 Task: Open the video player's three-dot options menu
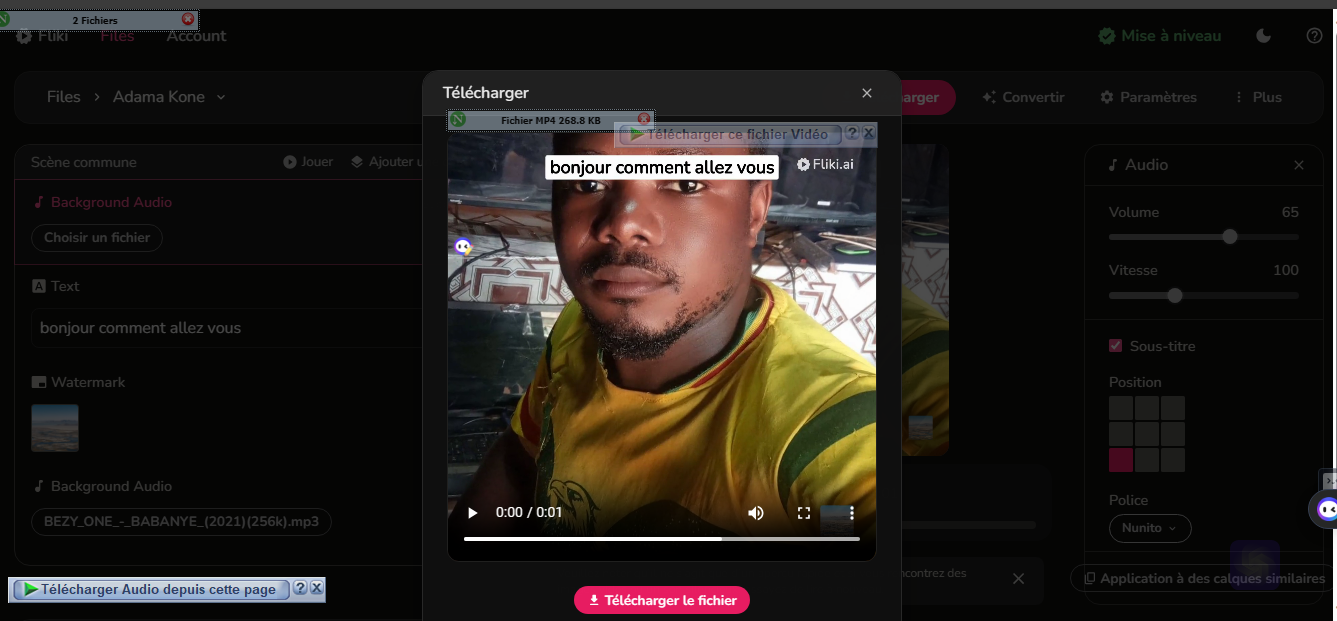[x=852, y=513]
